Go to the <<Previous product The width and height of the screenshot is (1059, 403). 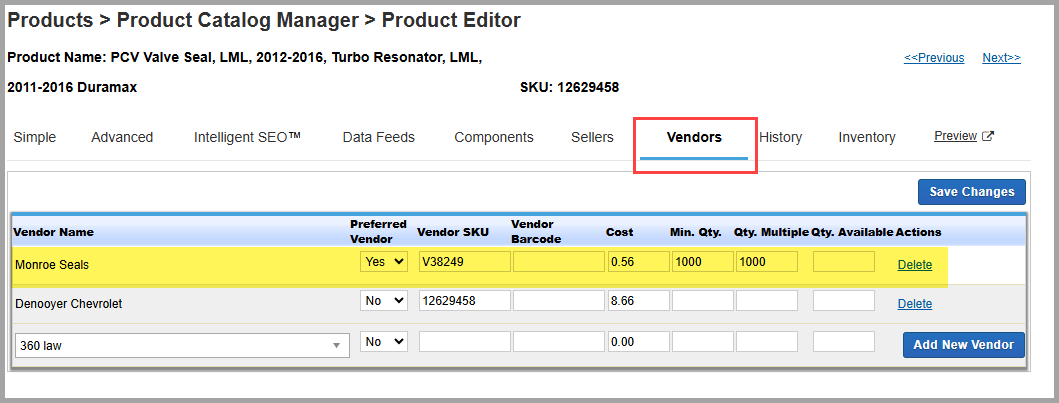point(934,58)
